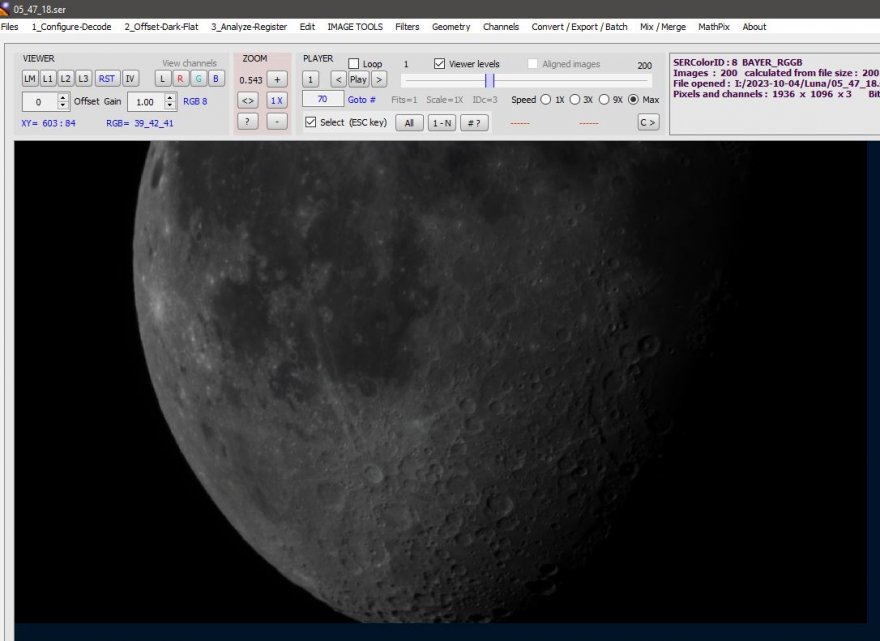The image size is (880, 641).
Task: Increase the Offset value with up arrow
Action: coord(63,98)
